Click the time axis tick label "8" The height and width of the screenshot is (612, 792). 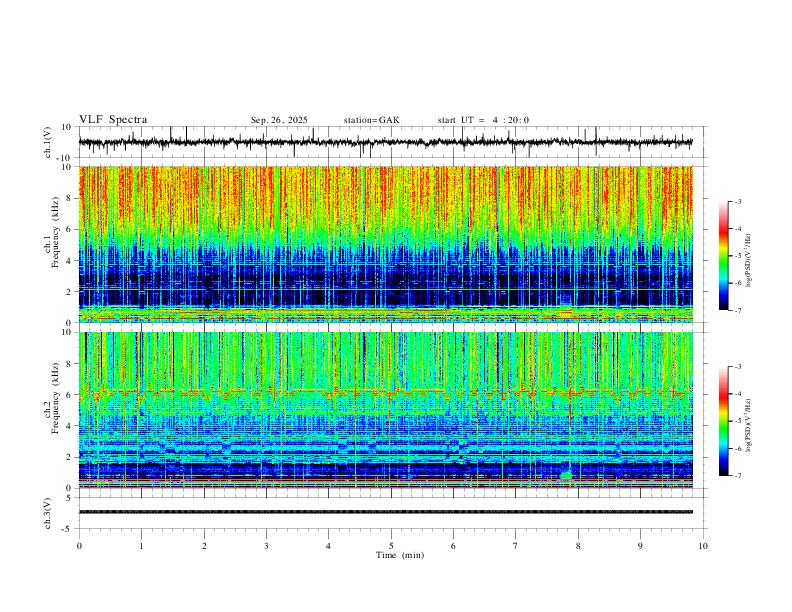(578, 546)
